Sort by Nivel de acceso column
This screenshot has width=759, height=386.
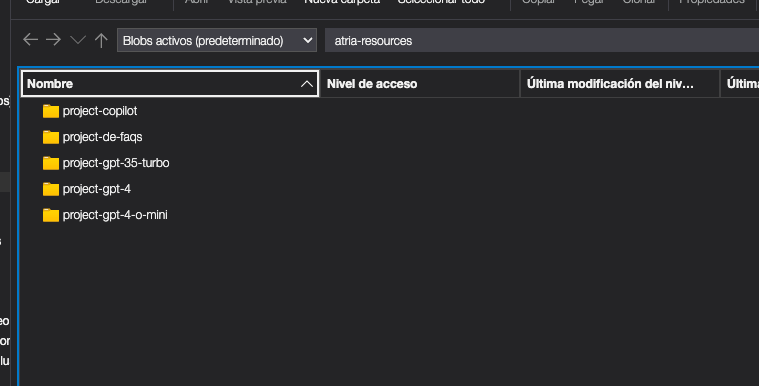[420, 84]
